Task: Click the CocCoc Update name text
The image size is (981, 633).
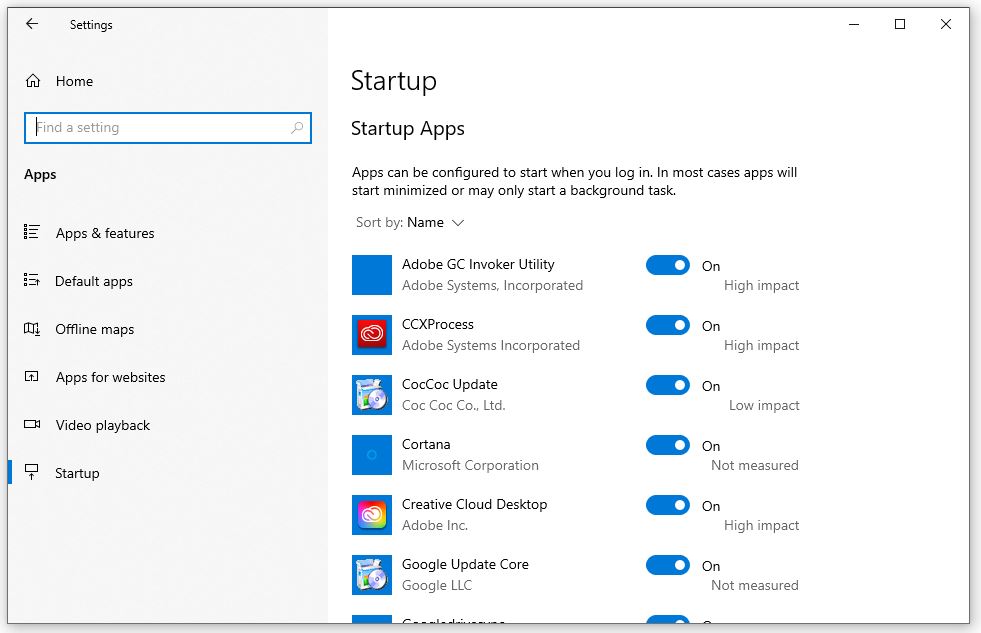Action: click(x=449, y=385)
